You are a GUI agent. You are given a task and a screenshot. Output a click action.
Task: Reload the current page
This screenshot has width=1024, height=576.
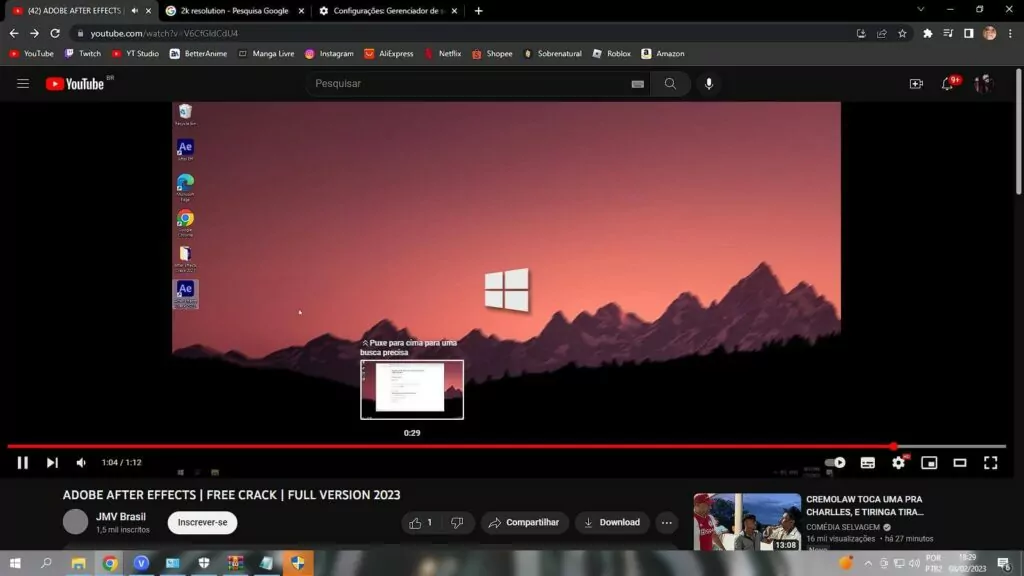click(55, 33)
